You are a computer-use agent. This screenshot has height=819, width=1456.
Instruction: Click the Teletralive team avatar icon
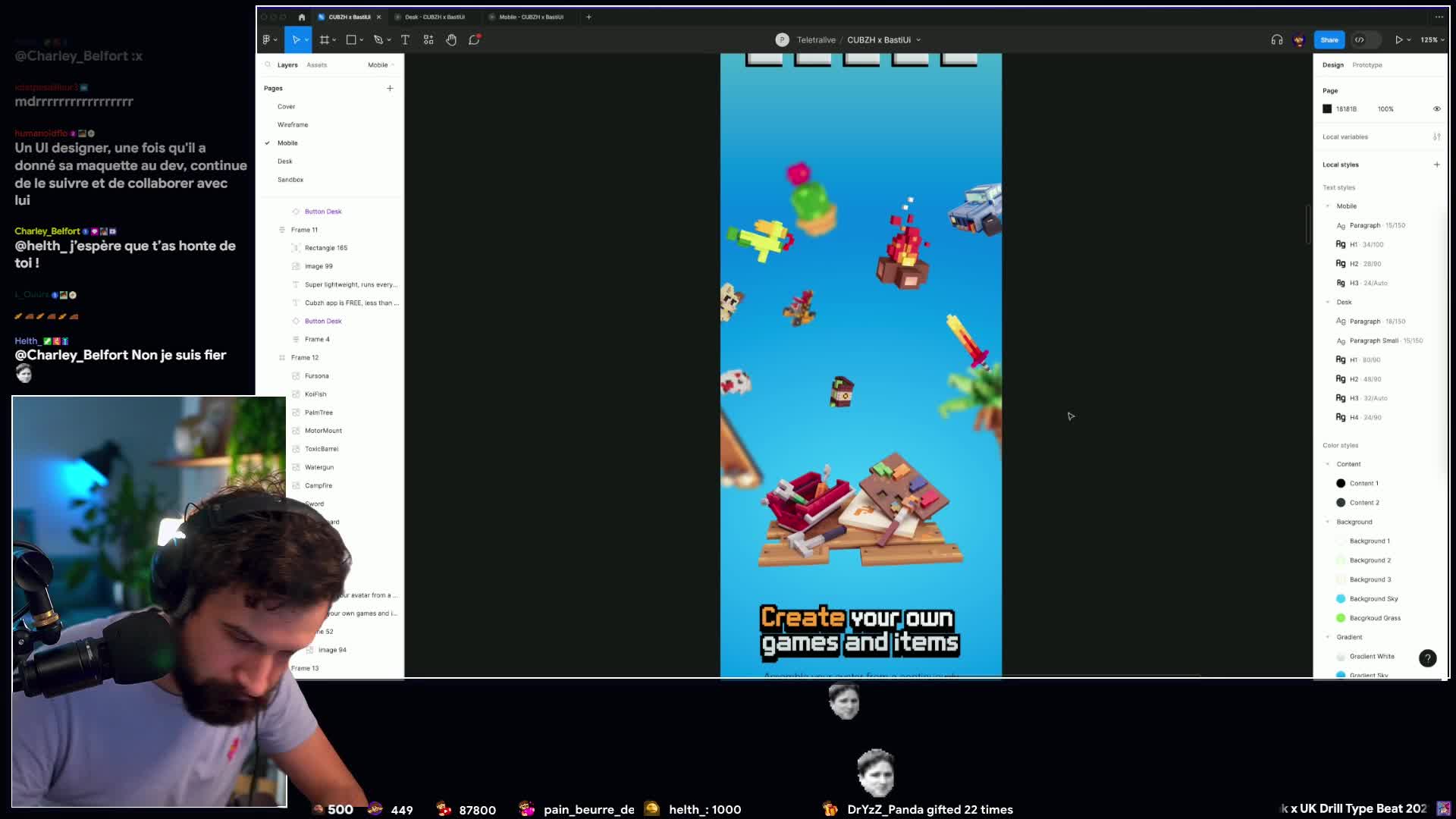(x=782, y=39)
